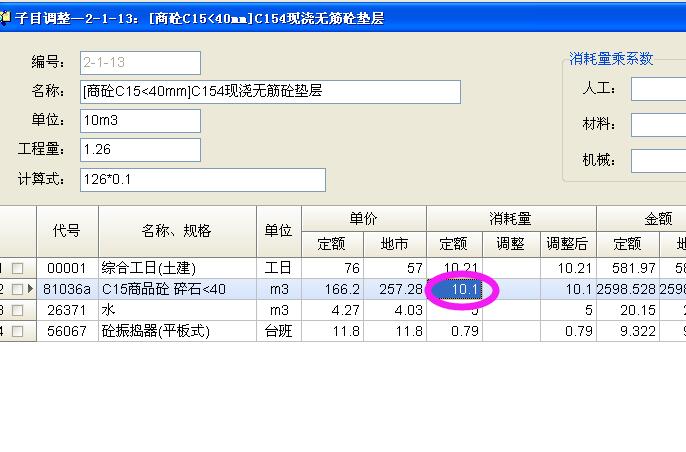Image resolution: width=686 pixels, height=452 pixels.
Task: Select 地市 unit price 57
Action: tap(395, 268)
